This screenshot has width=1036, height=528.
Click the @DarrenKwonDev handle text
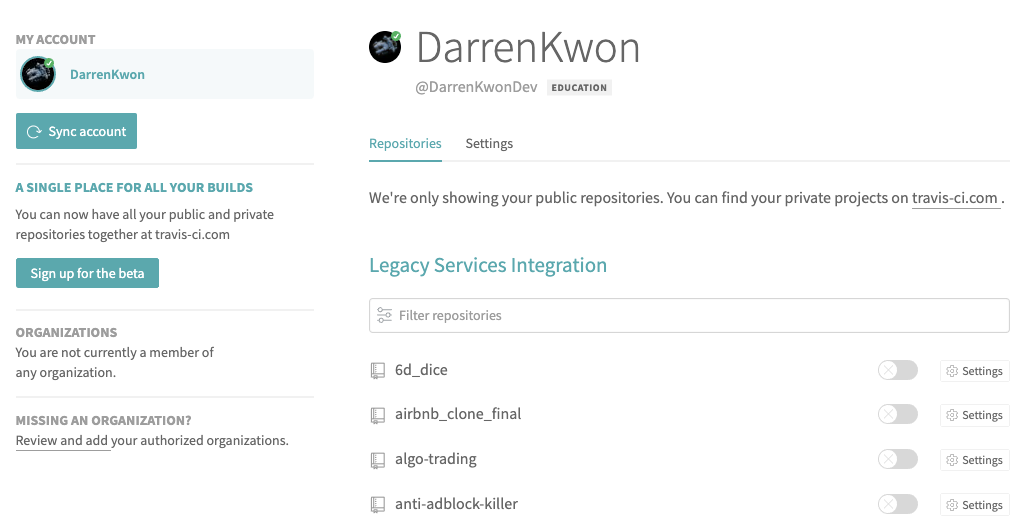tap(476, 87)
